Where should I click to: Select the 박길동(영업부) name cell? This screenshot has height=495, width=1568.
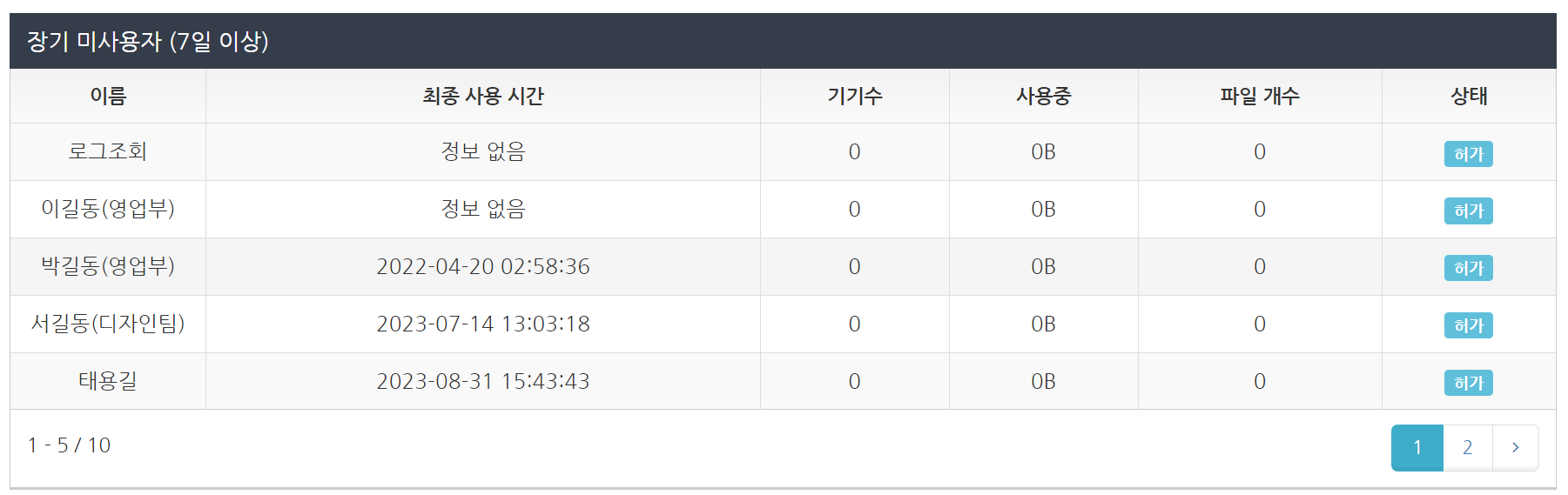point(108,266)
